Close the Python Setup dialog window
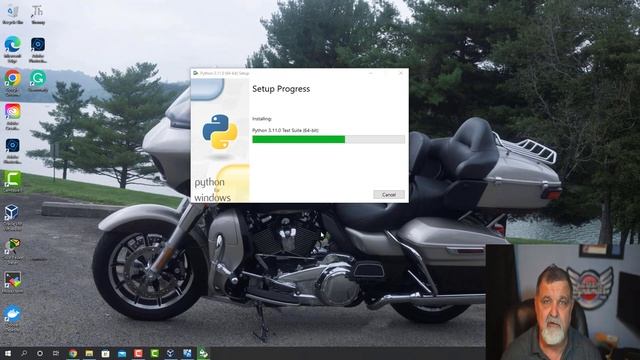Viewport: 640px width, 360px height. click(401, 73)
